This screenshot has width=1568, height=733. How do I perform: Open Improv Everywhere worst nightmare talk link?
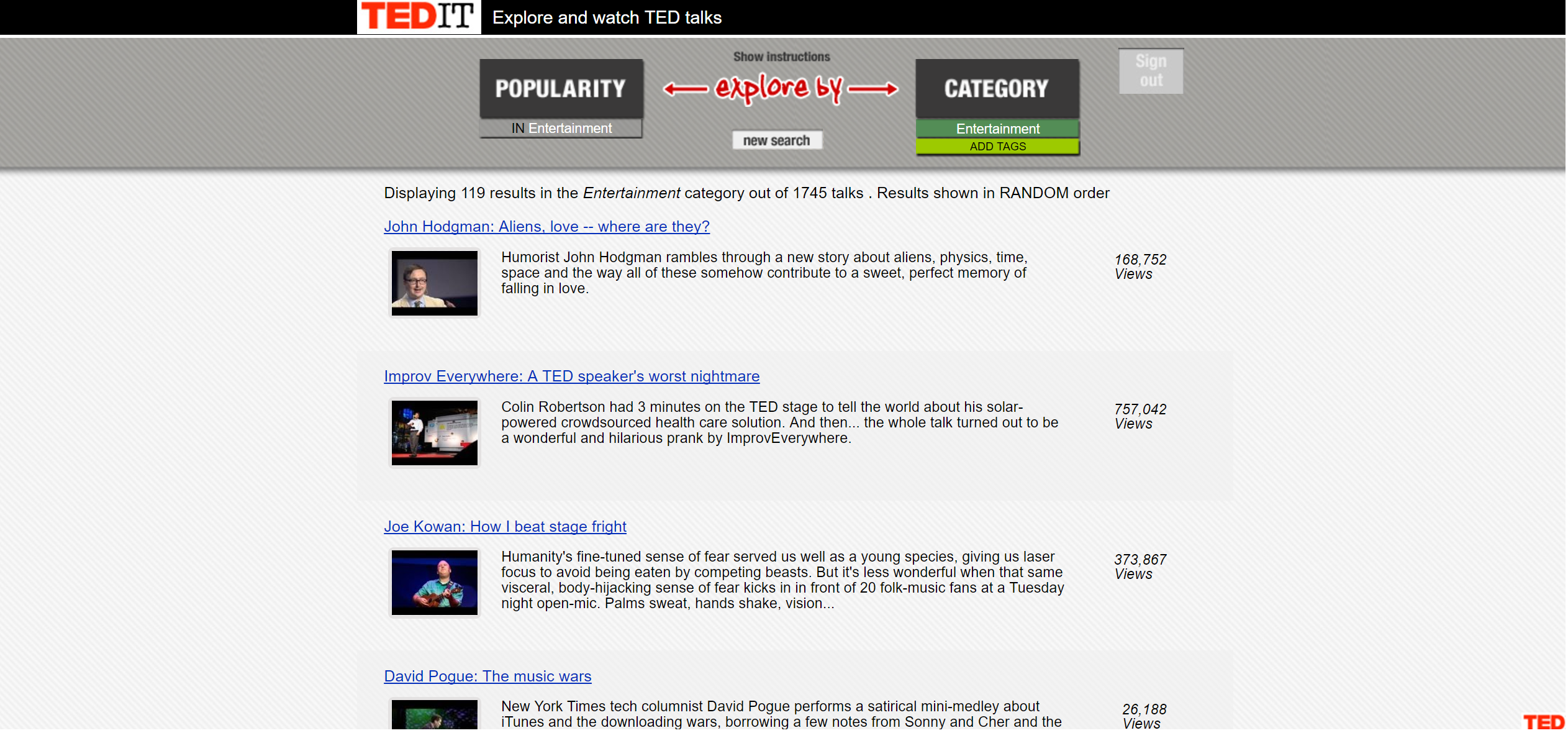click(x=571, y=376)
